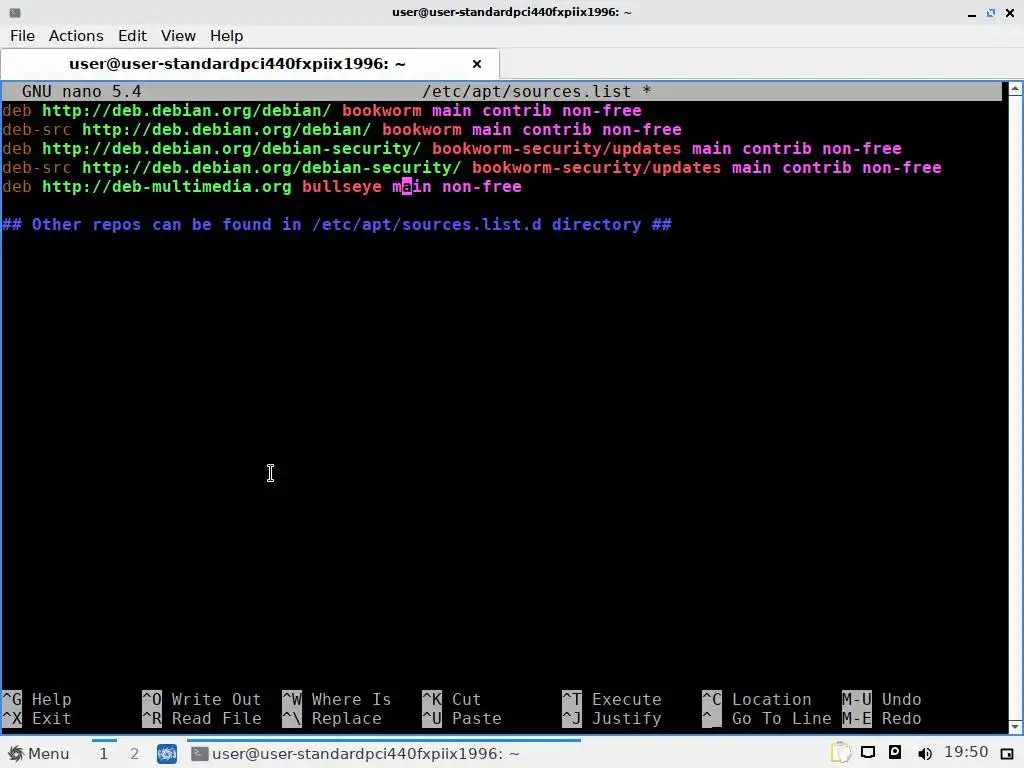Screen dimensions: 1024x768
Task: Click the terminal icon in the title bar
Action: click(14, 12)
